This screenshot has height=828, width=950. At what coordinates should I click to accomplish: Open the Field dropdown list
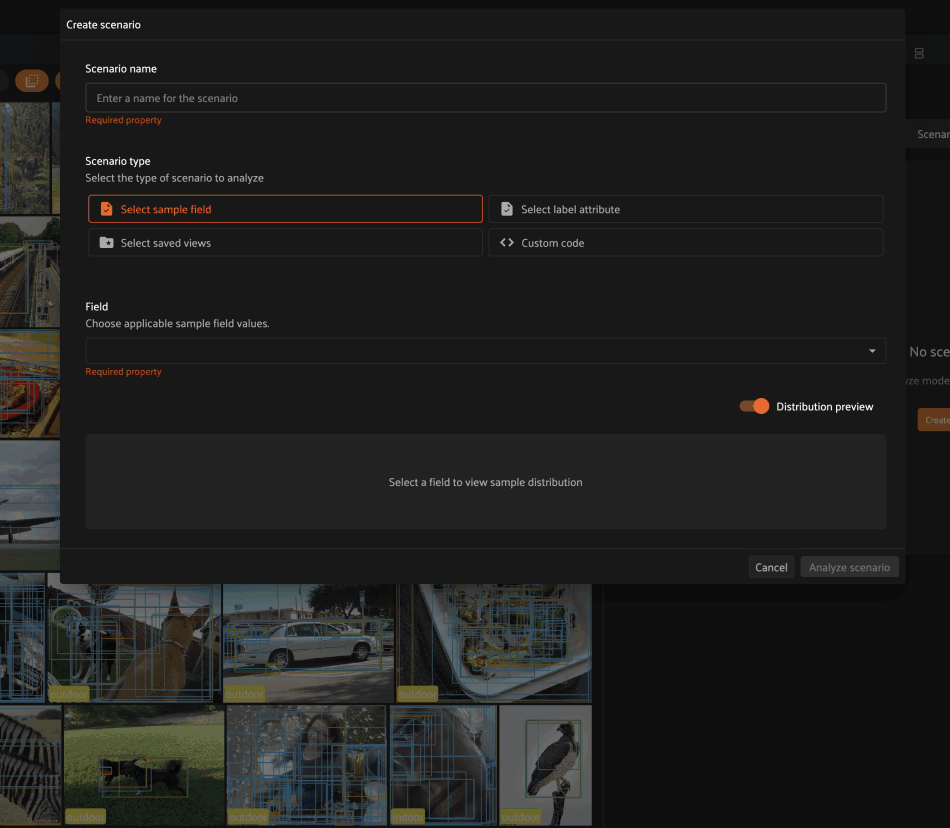485,351
